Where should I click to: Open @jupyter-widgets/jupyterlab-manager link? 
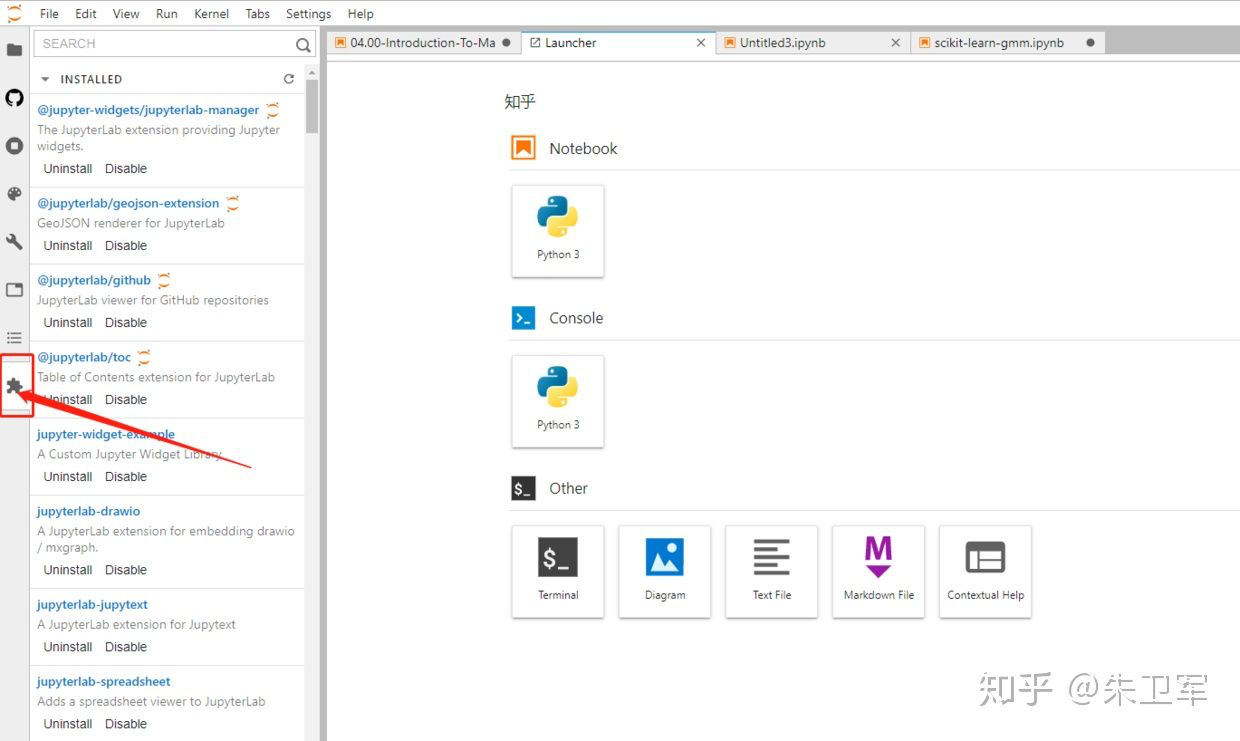point(148,110)
